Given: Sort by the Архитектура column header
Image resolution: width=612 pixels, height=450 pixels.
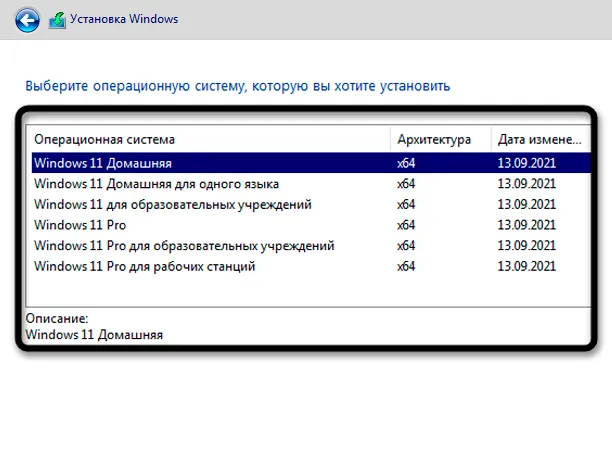Looking at the screenshot, I should tap(441, 139).
